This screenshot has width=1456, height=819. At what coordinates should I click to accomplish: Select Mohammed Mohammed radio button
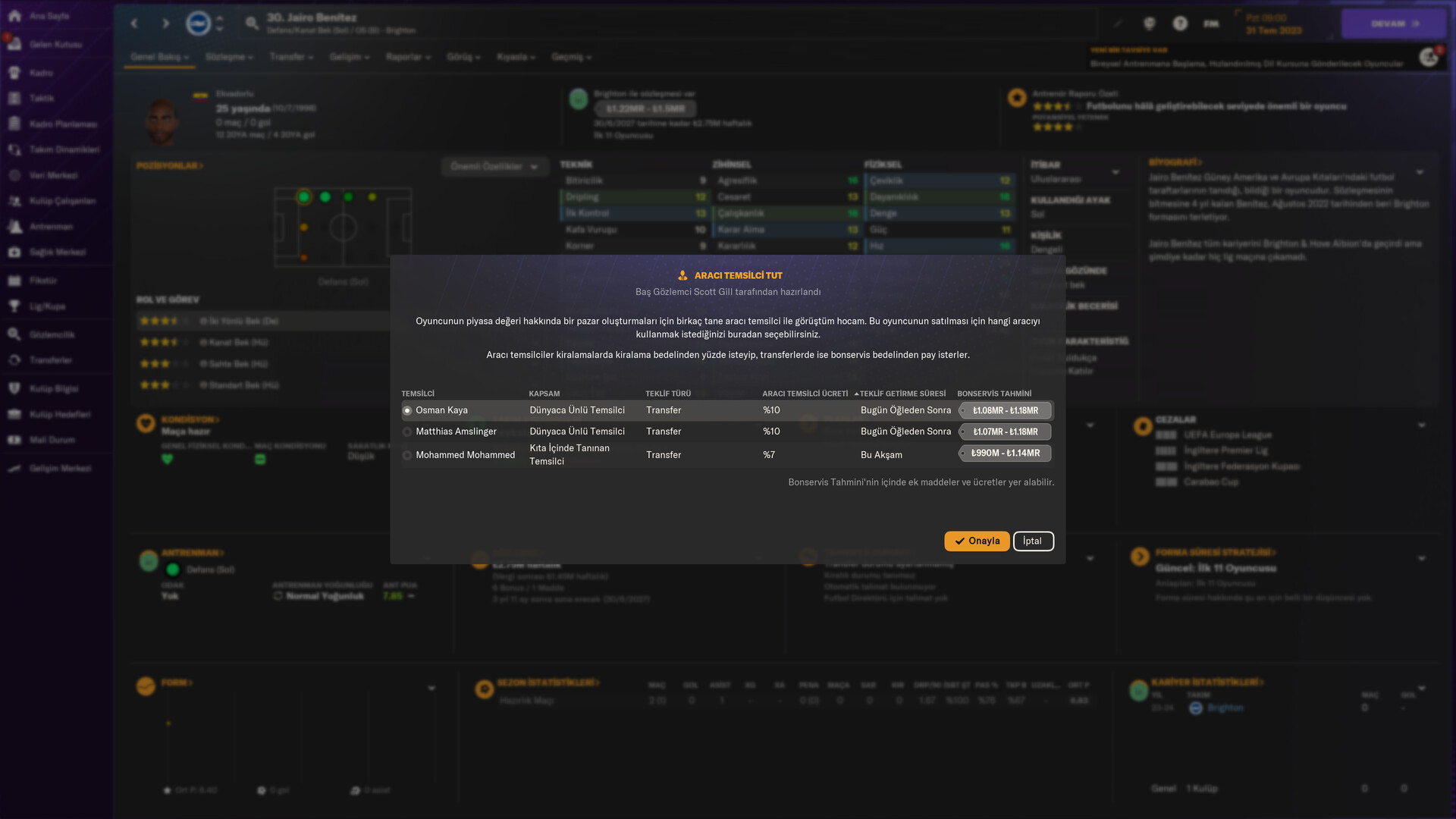point(407,455)
